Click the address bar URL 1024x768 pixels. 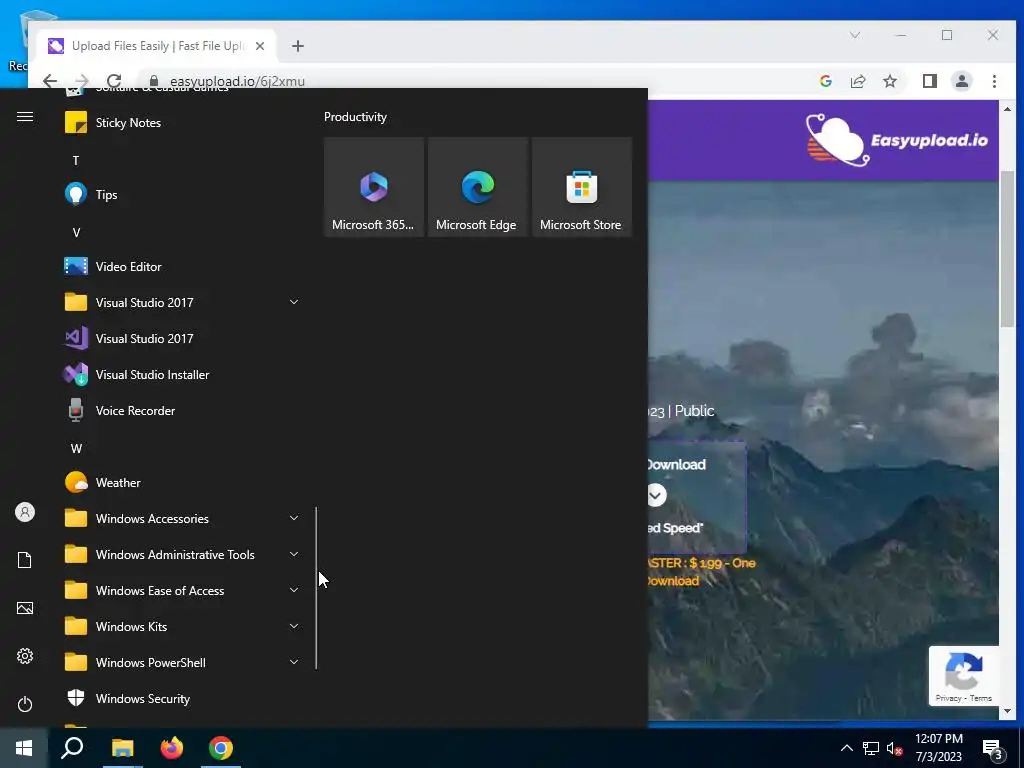point(237,82)
